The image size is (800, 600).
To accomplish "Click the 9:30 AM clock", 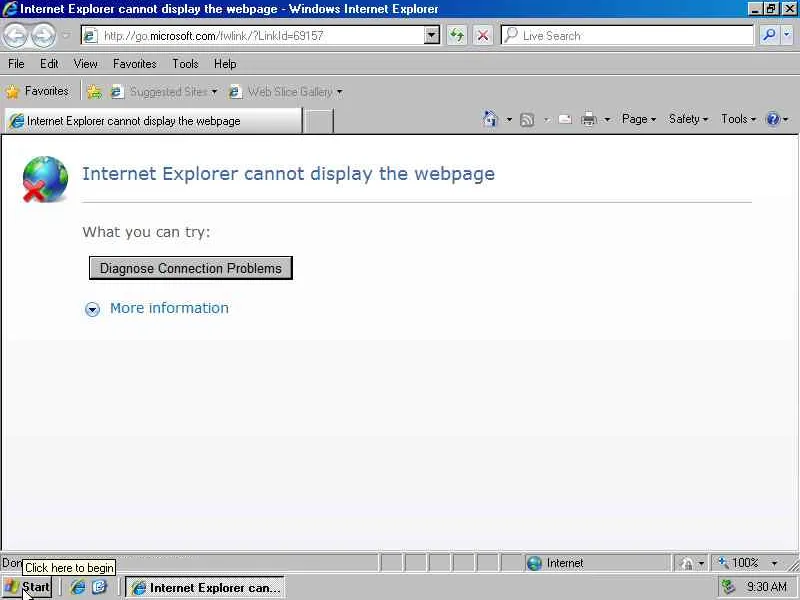I will [766, 587].
